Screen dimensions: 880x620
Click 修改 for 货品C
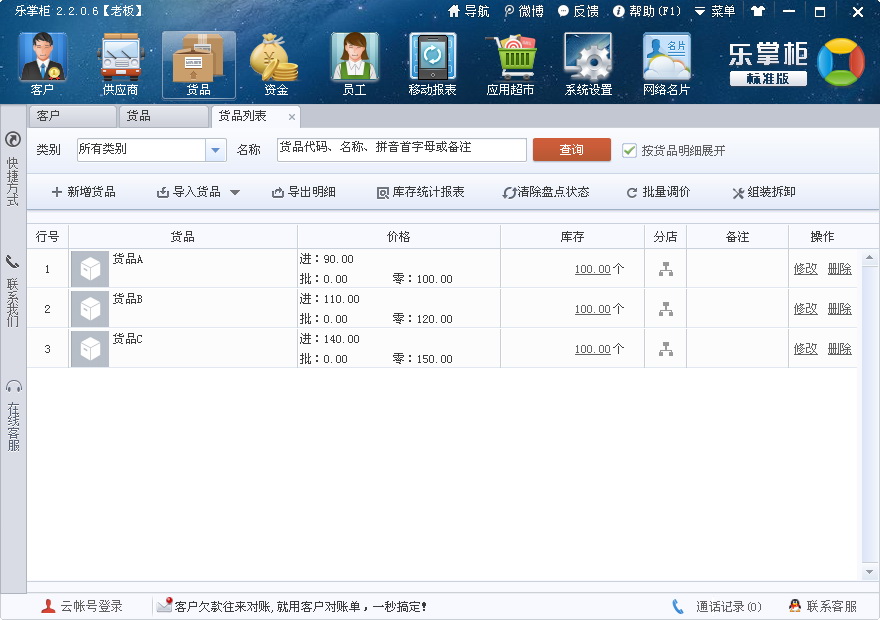pos(805,348)
